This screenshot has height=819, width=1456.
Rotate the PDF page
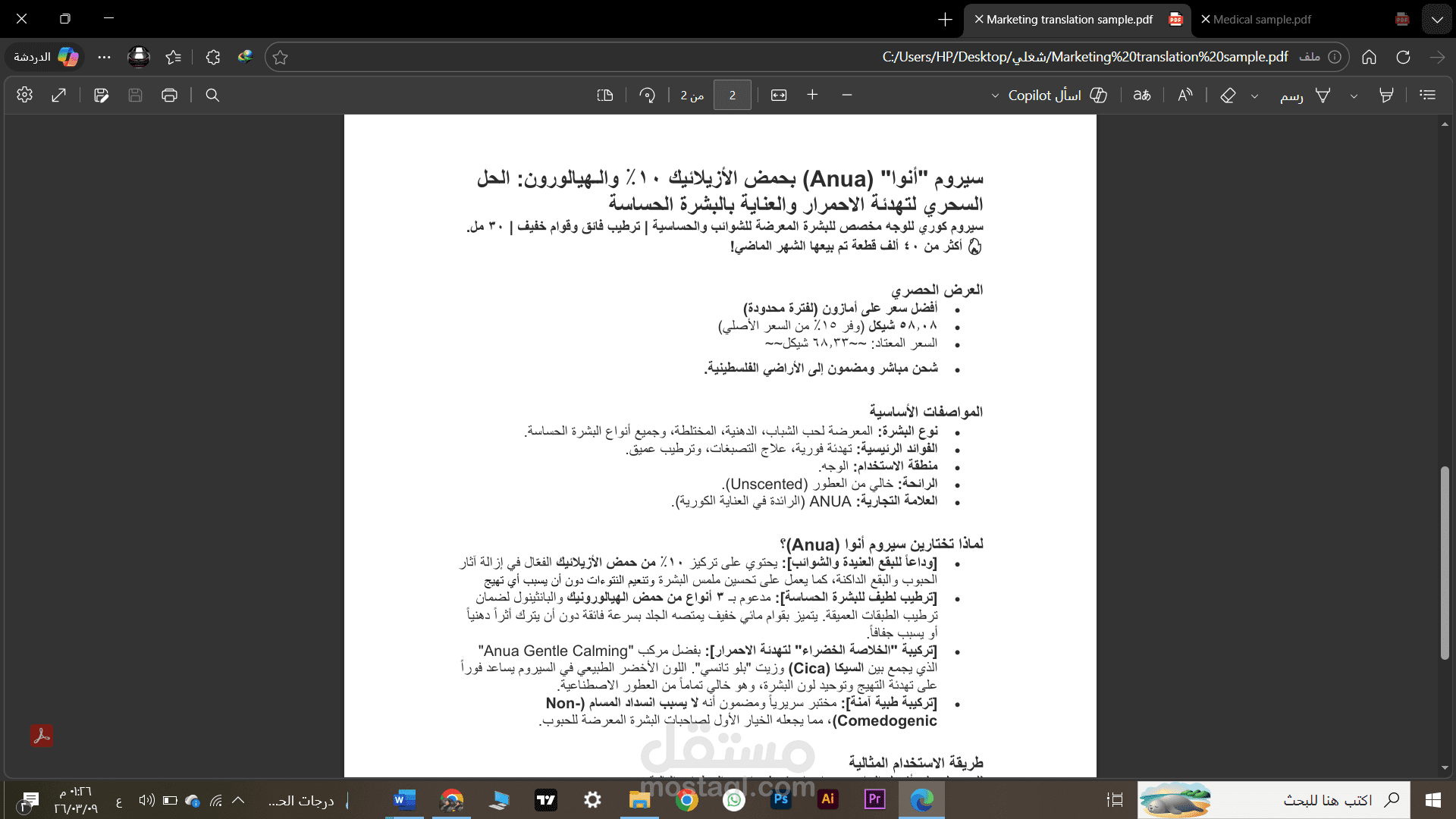pos(647,95)
